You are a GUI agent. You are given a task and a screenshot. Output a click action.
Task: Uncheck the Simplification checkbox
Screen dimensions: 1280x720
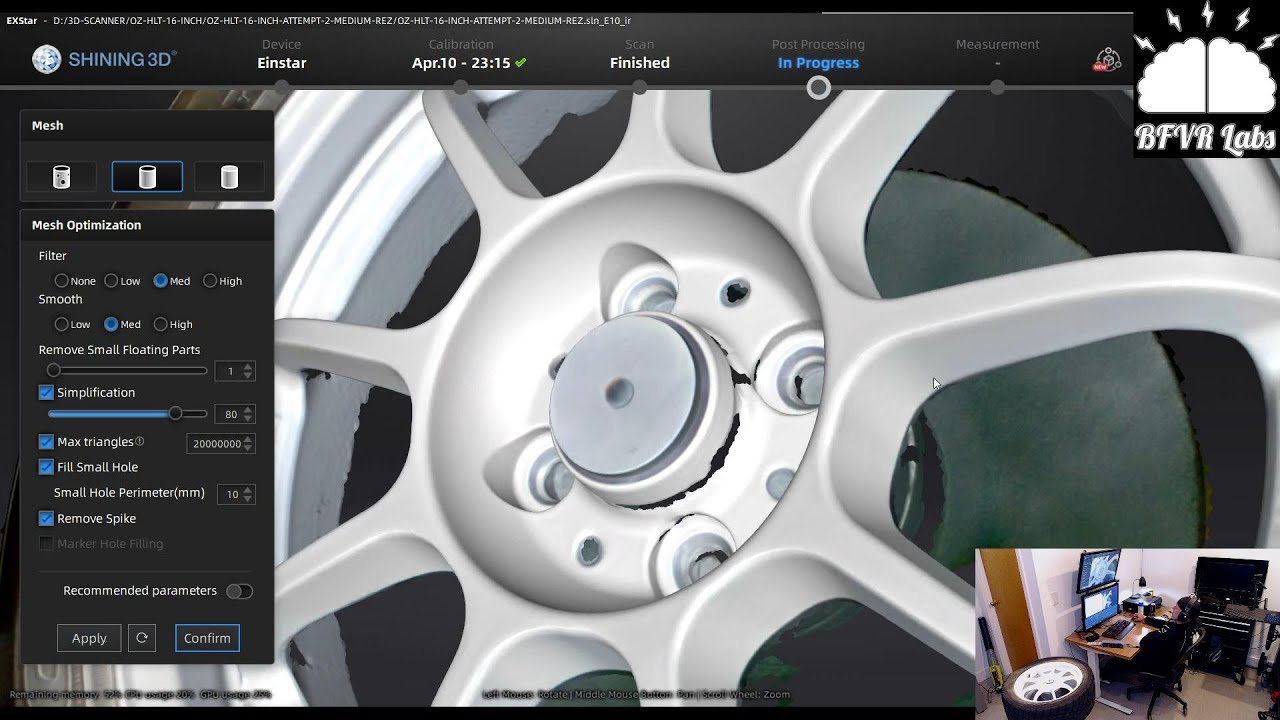pos(46,392)
